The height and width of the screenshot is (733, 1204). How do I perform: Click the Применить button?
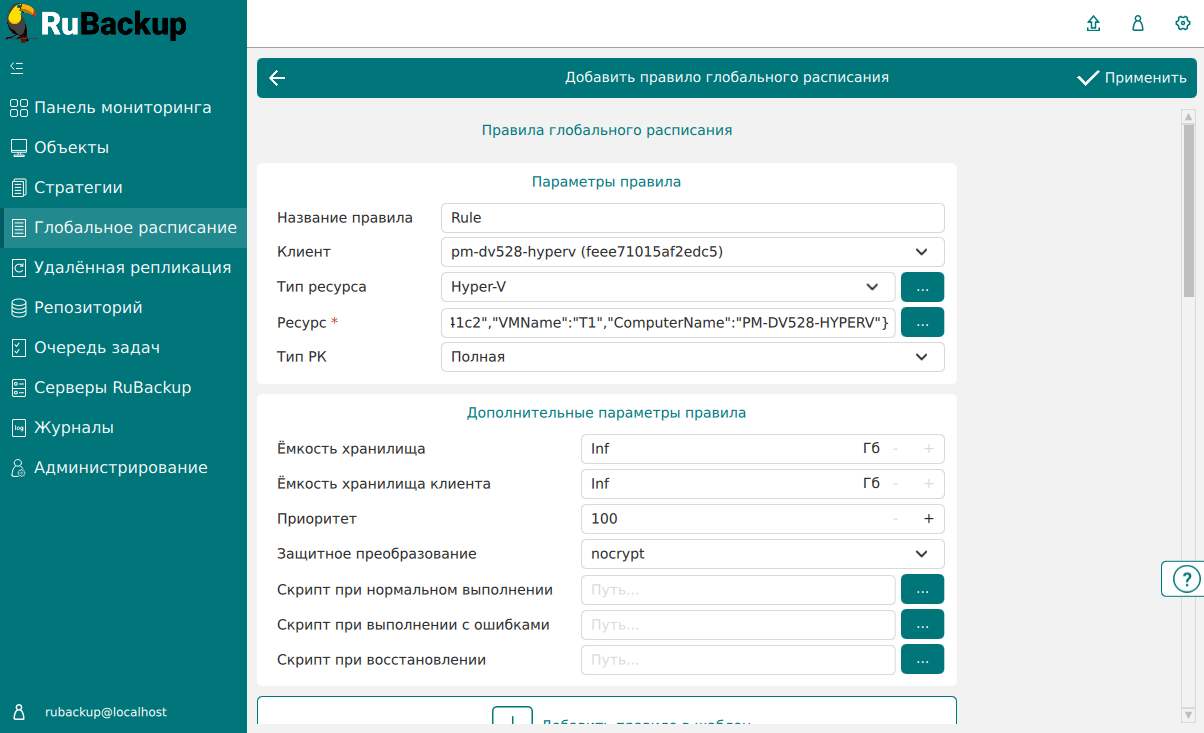pyautogui.click(x=1132, y=78)
